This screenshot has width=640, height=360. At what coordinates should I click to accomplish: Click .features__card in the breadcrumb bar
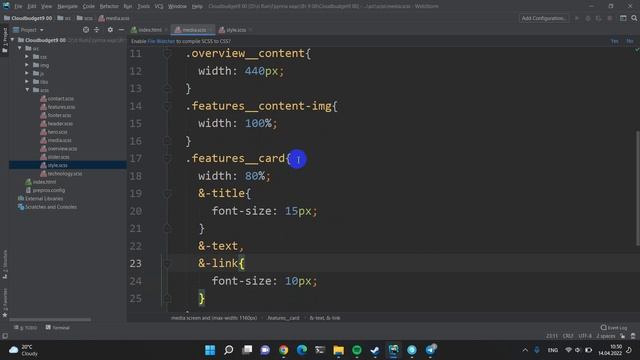[x=283, y=318]
